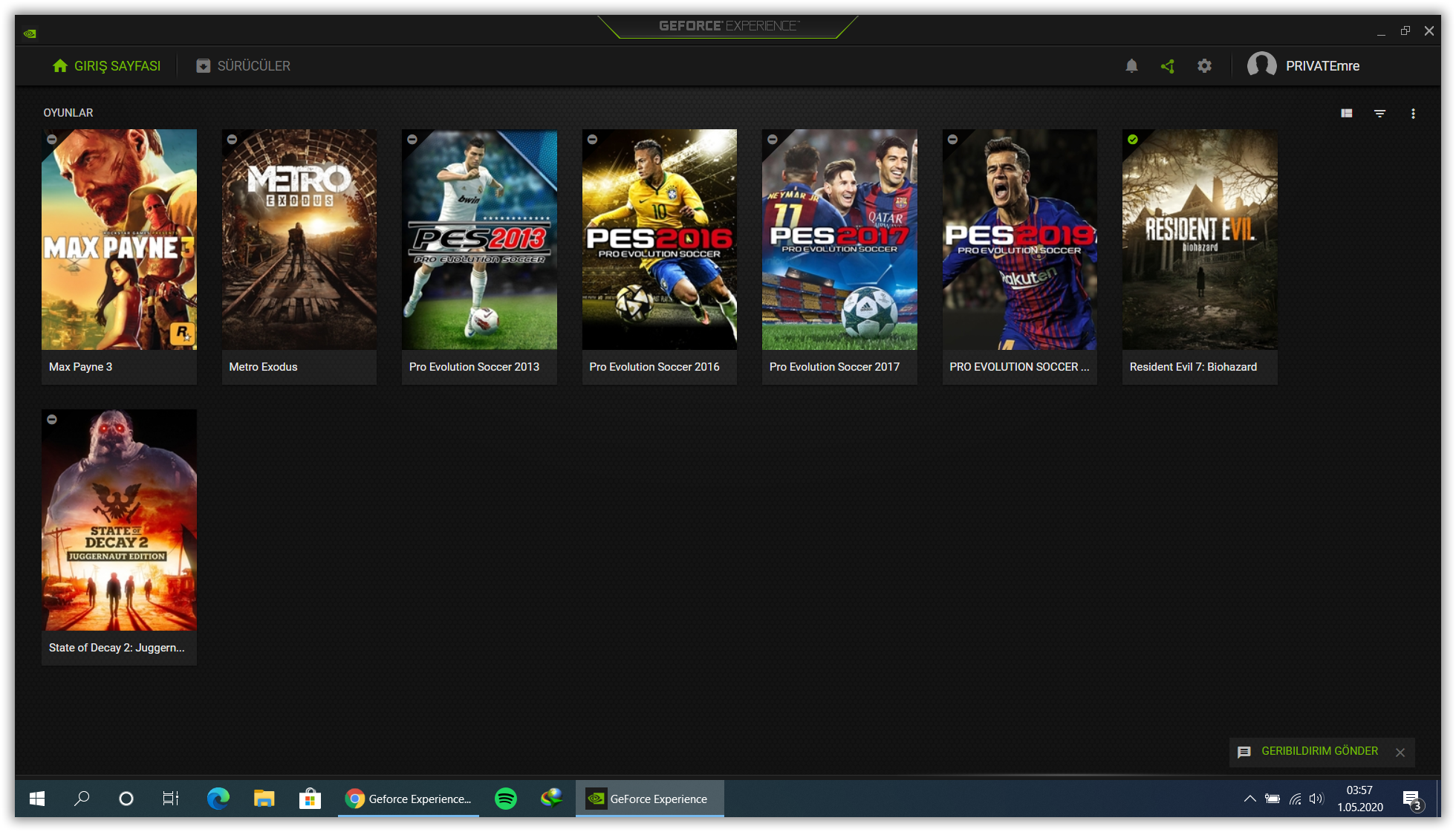
Task: Switch to the Sürücüler drivers tab
Action: pyautogui.click(x=243, y=66)
